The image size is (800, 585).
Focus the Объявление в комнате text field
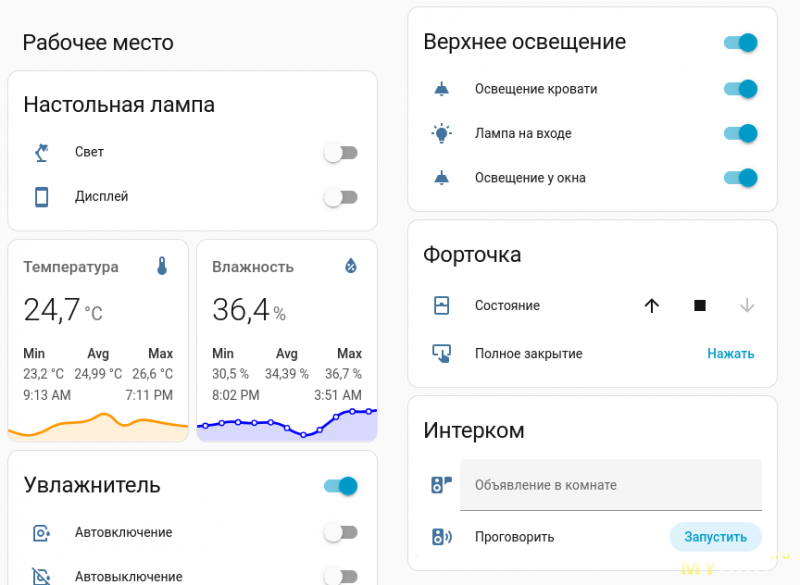(610, 485)
